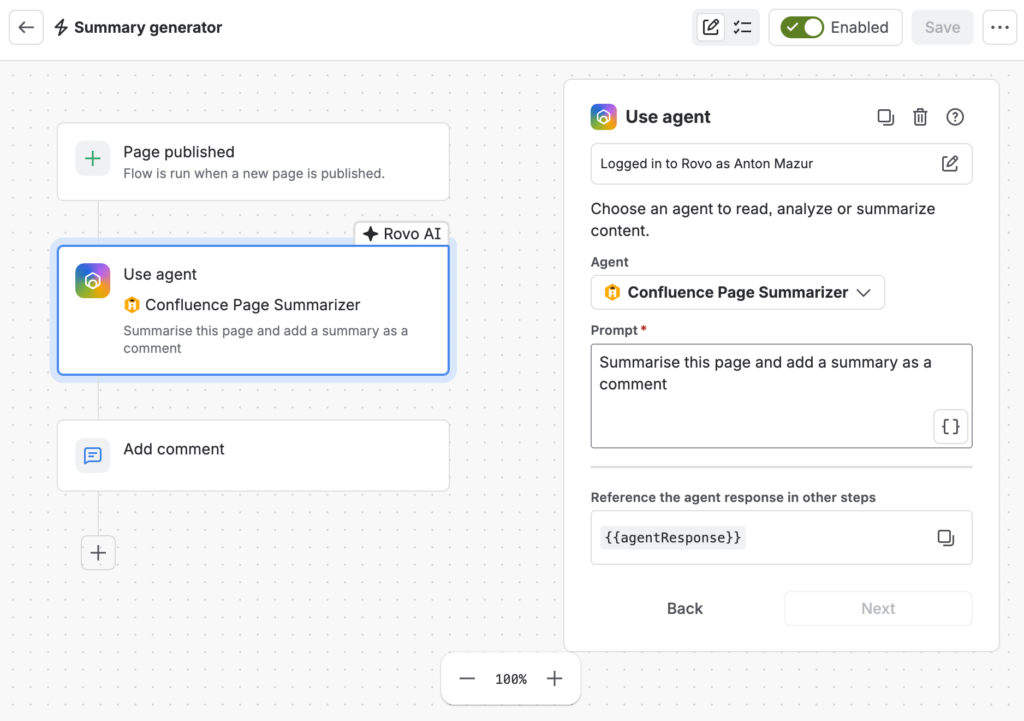Click the Agent field label
This screenshot has width=1024, height=721.
pyautogui.click(x=609, y=262)
